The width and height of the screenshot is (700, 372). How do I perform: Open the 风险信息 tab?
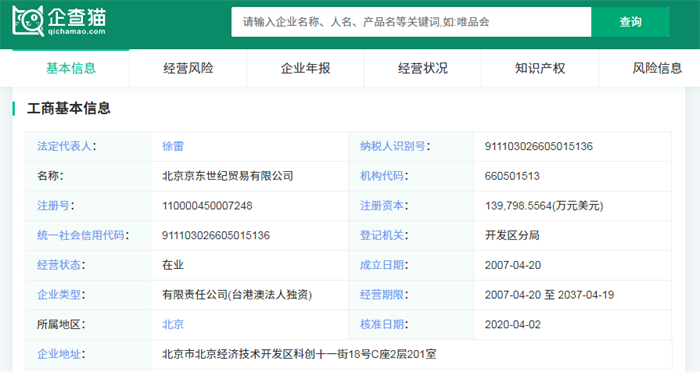click(x=657, y=68)
